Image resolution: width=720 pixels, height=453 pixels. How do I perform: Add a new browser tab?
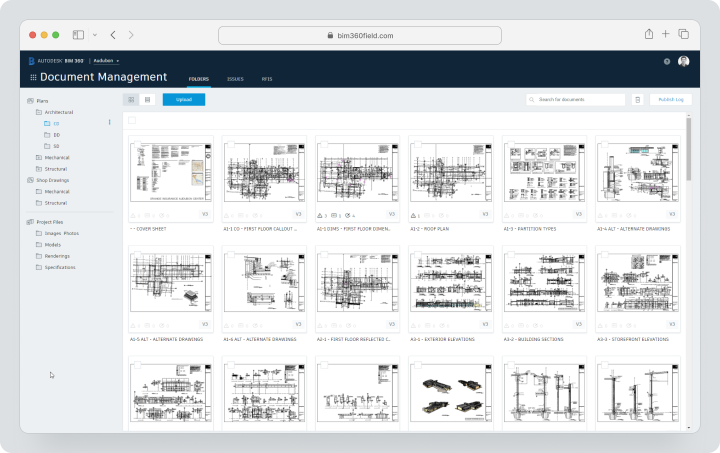pos(665,34)
